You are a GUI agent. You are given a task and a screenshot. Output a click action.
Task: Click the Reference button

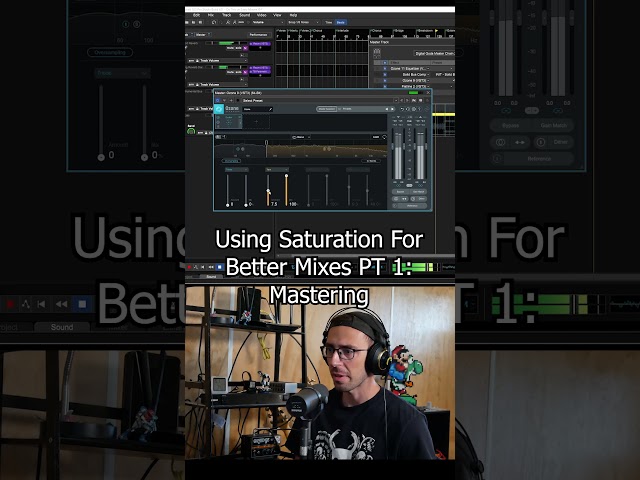pyautogui.click(x=412, y=206)
